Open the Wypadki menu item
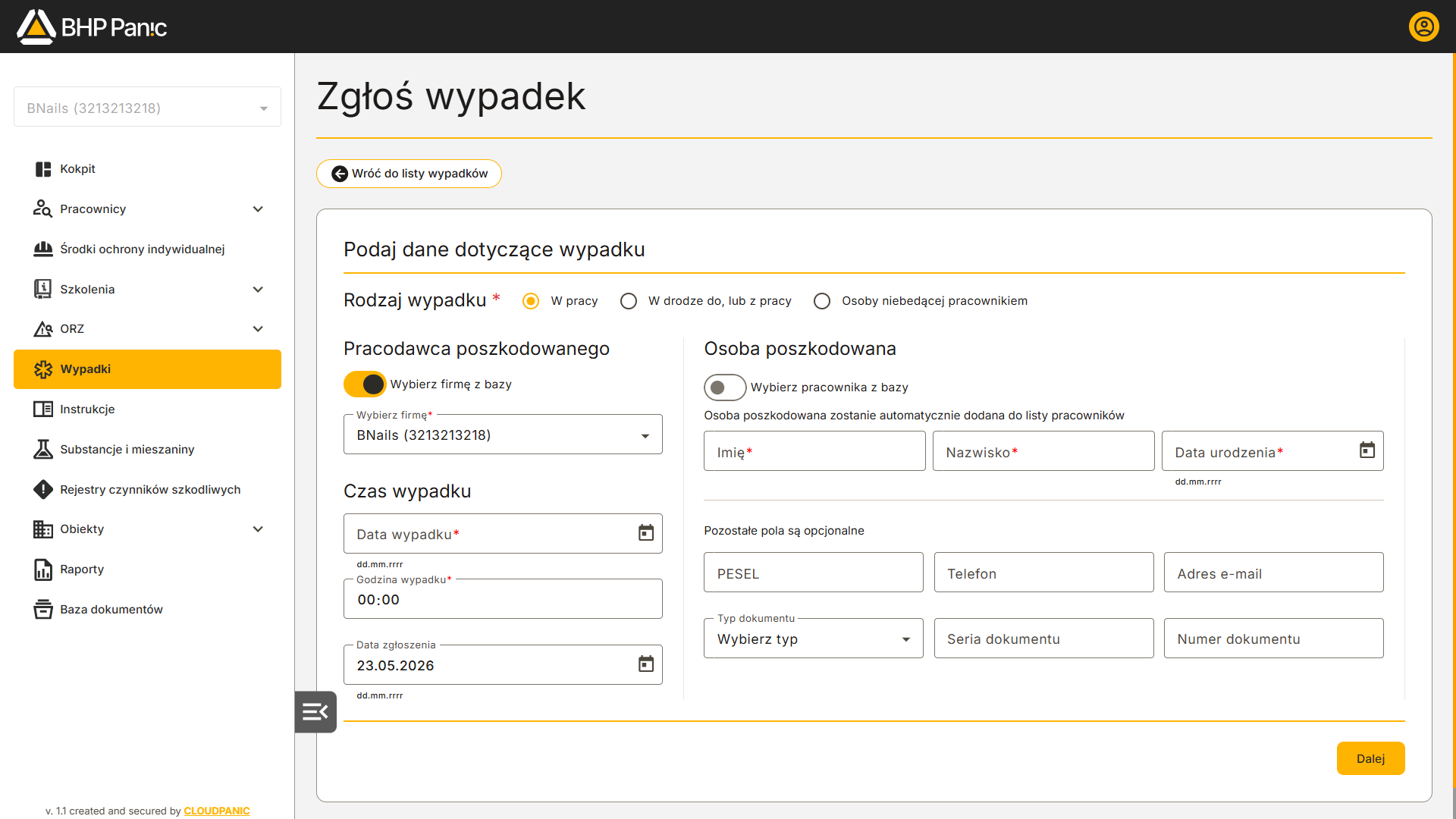Image resolution: width=1456 pixels, height=819 pixels. coord(147,369)
